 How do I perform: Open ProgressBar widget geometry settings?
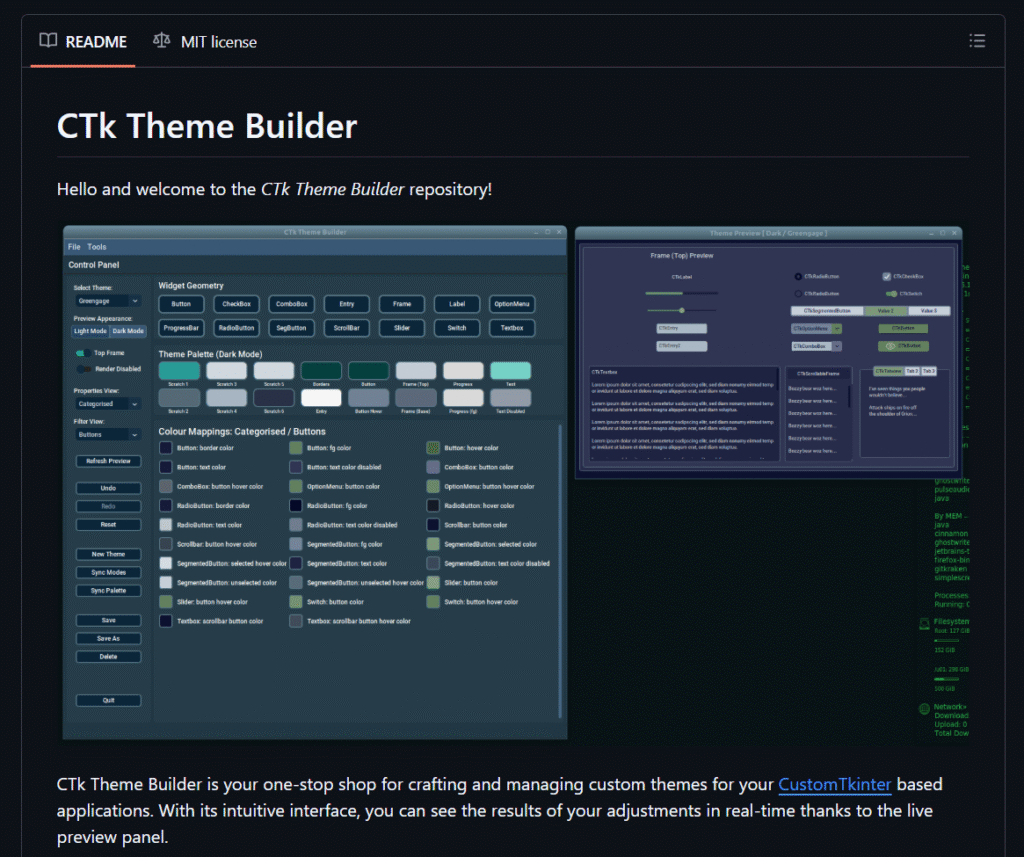tap(181, 328)
